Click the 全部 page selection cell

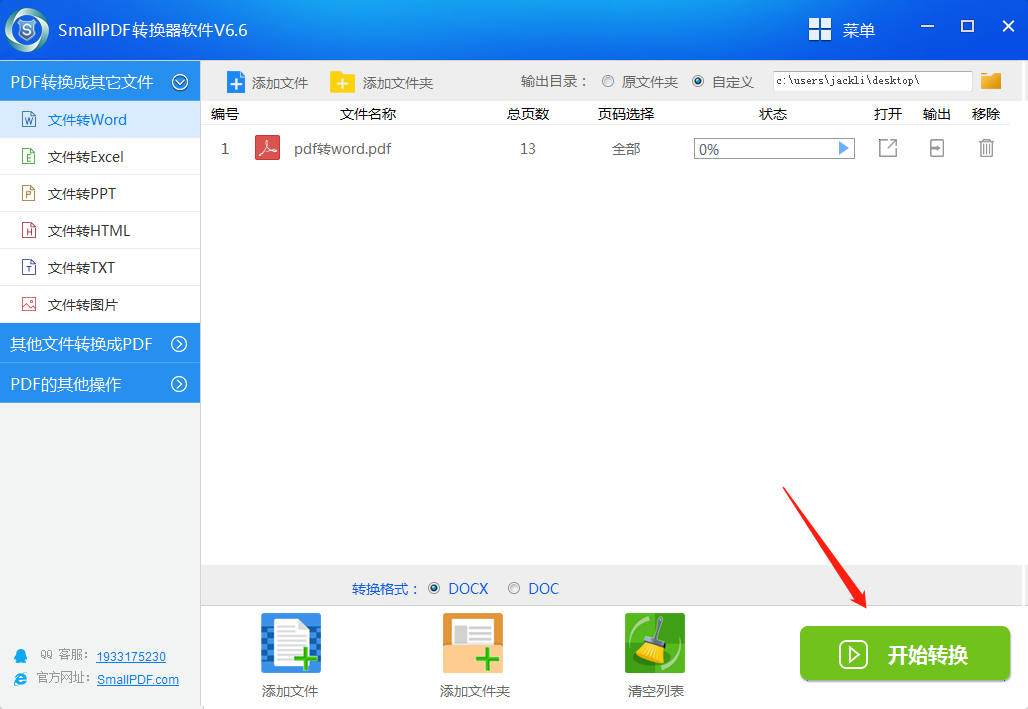coord(626,149)
